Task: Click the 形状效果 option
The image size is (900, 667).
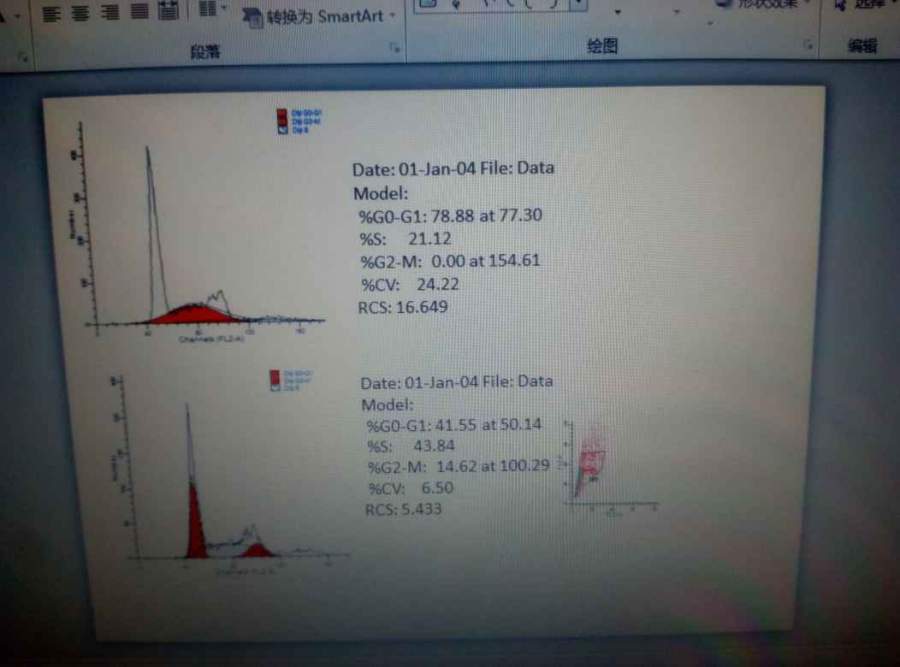Action: [x=765, y=3]
